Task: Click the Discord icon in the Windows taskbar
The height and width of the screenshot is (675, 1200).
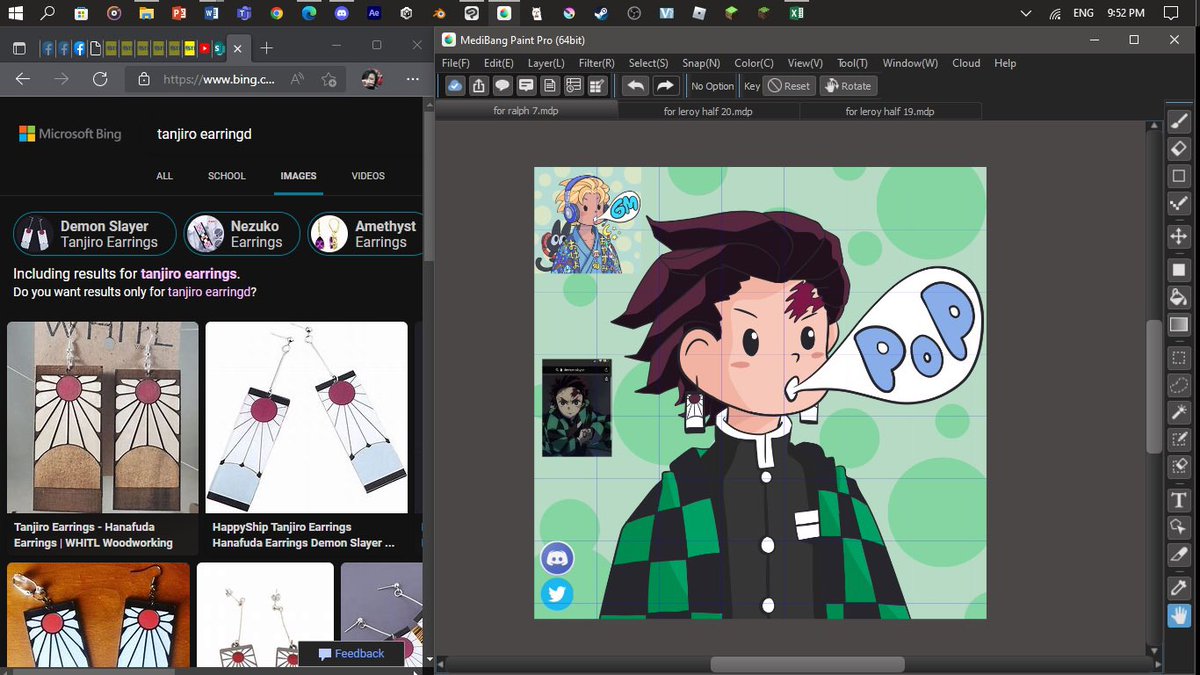Action: click(x=341, y=14)
